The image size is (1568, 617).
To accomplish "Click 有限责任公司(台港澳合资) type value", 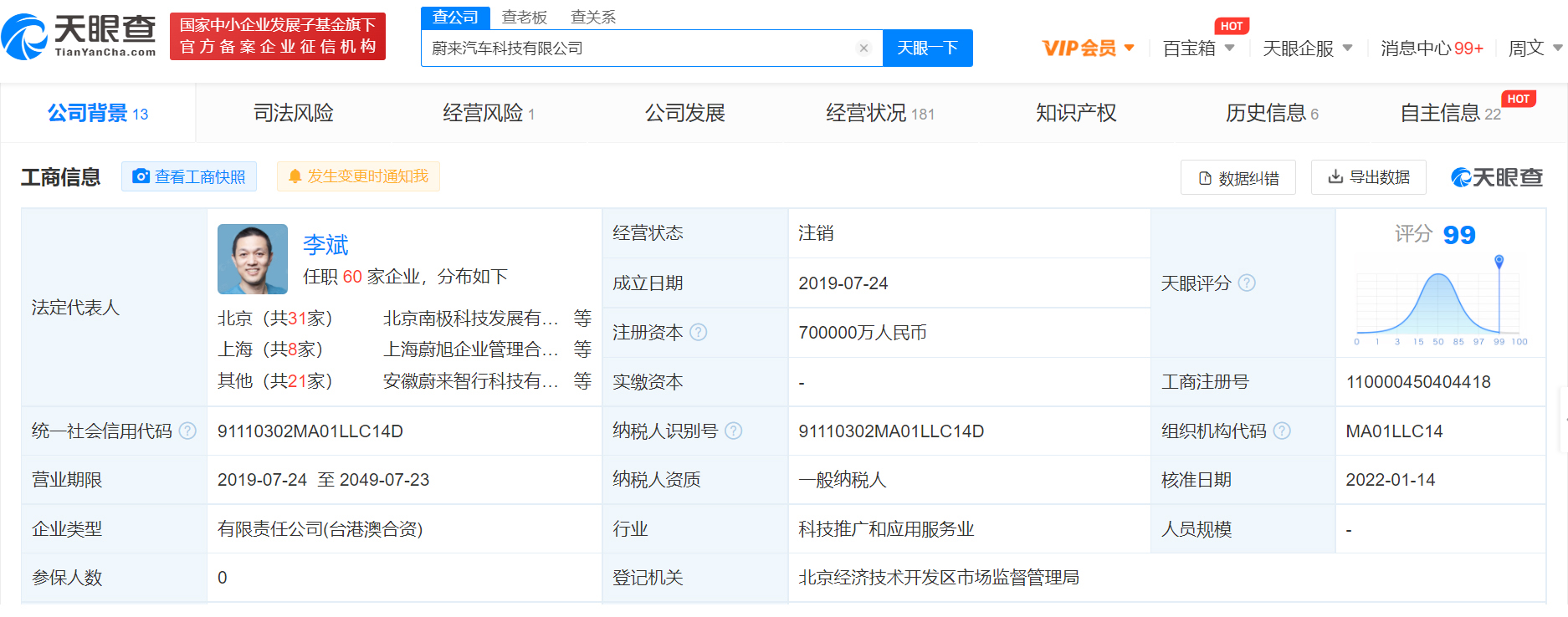I will pos(320,529).
